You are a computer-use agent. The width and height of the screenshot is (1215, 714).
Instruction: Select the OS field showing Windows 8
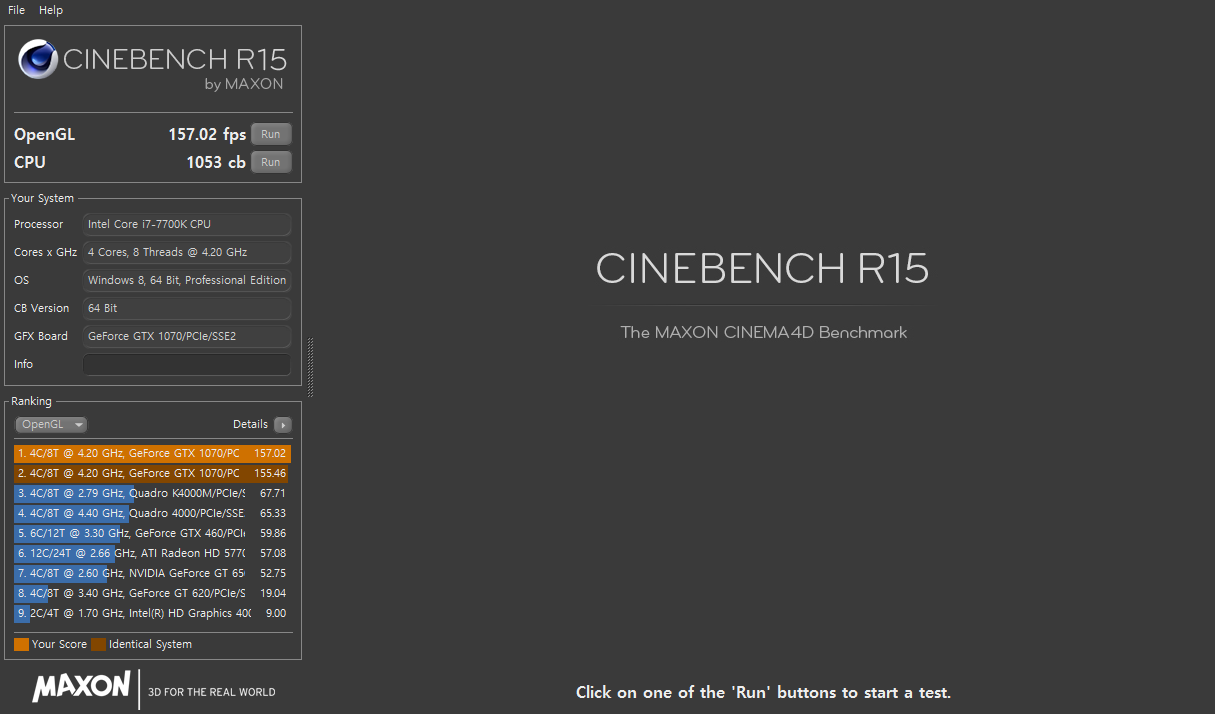187,280
